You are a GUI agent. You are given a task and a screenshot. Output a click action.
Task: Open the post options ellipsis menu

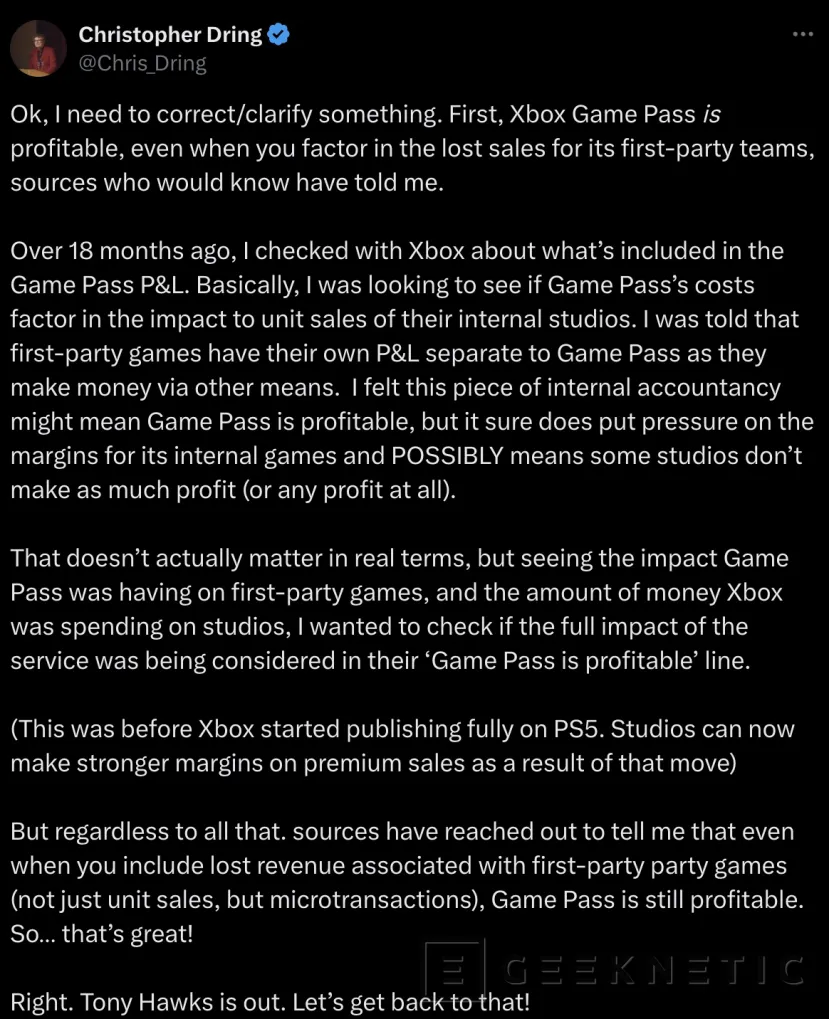[x=802, y=33]
